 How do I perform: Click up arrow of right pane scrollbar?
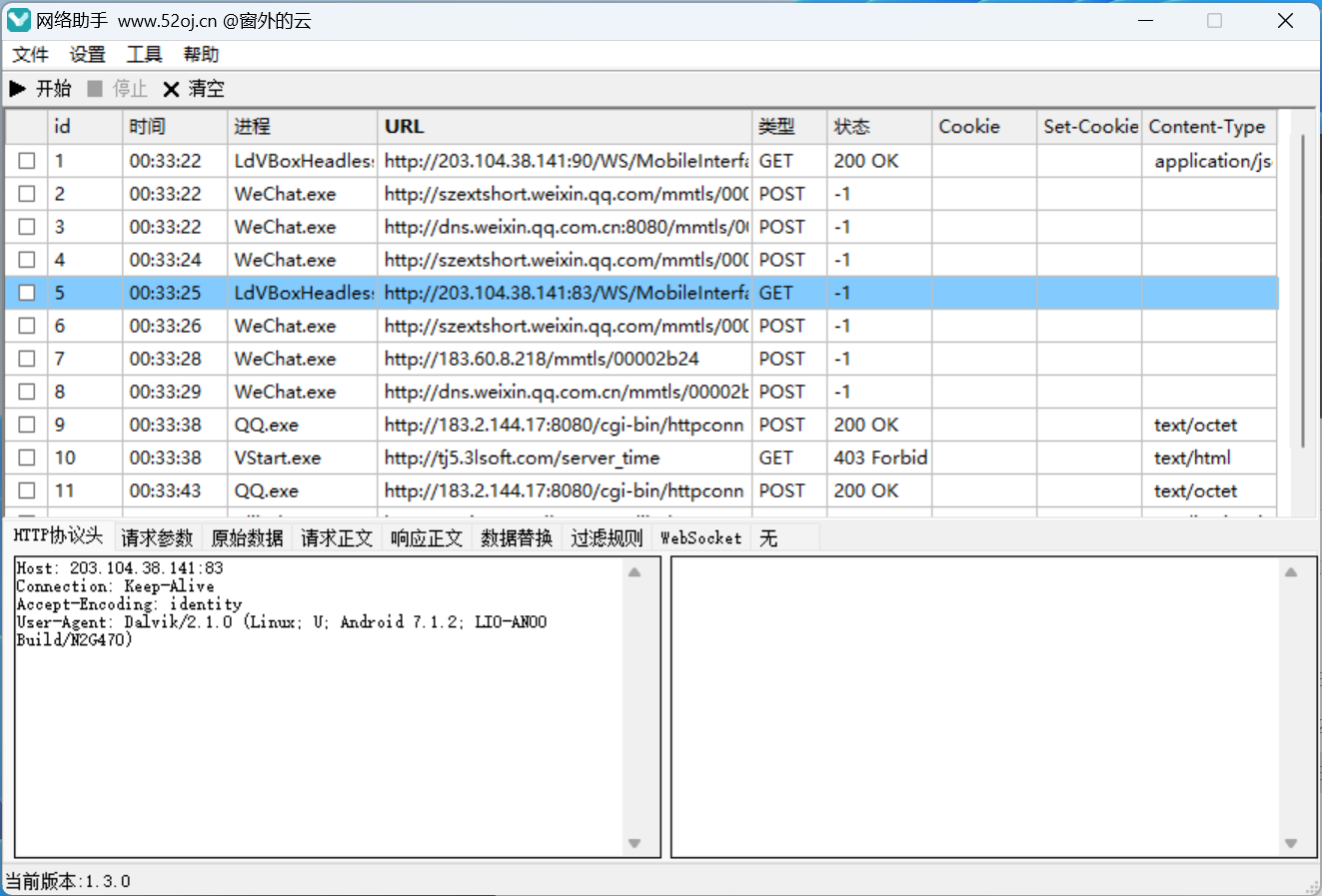(1291, 572)
